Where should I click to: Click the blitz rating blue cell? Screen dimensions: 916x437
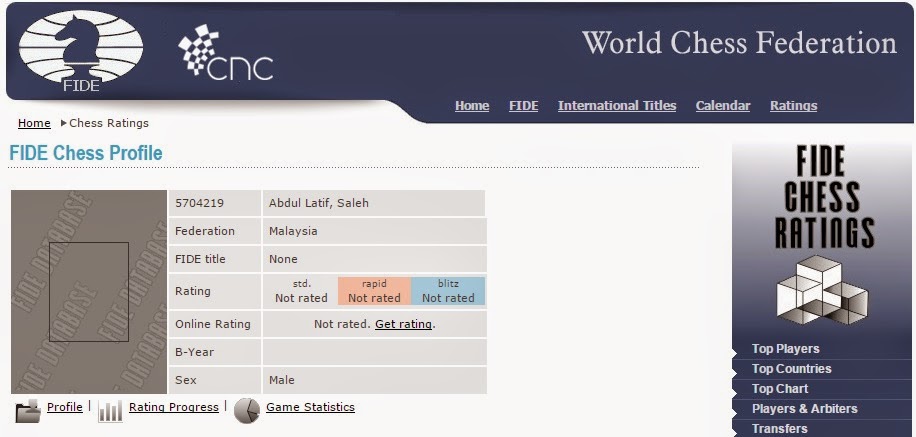click(x=448, y=291)
